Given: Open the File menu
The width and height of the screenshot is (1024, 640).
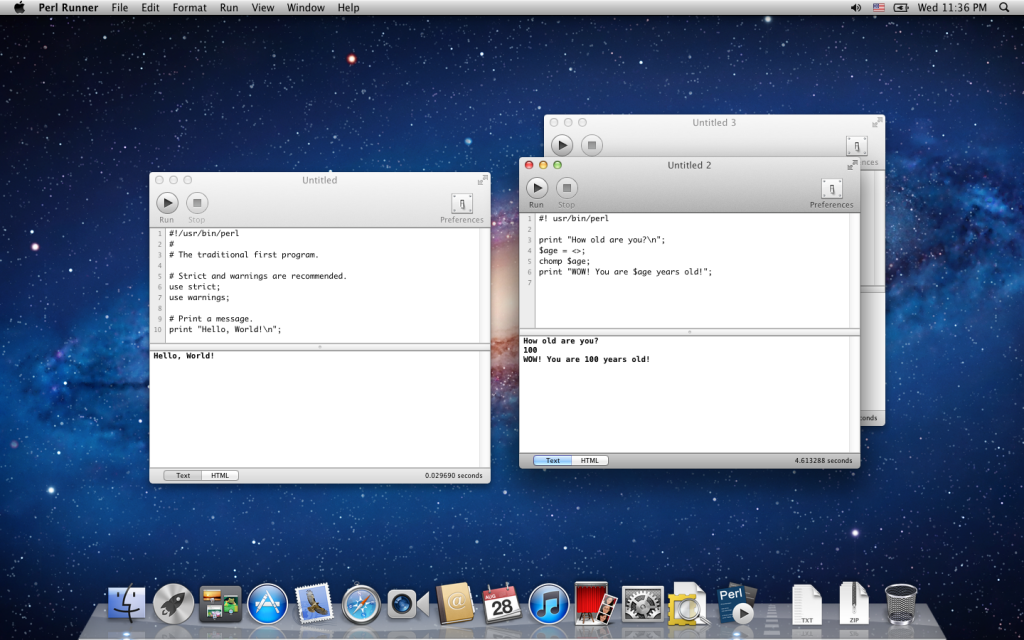Looking at the screenshot, I should (x=120, y=8).
